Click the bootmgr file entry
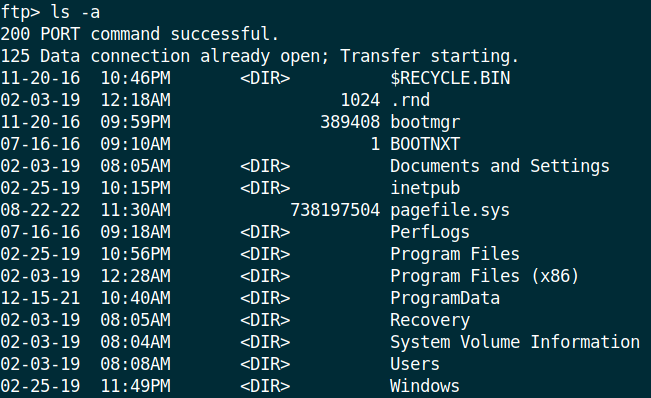Image resolution: width=651 pixels, height=398 pixels. [425, 122]
